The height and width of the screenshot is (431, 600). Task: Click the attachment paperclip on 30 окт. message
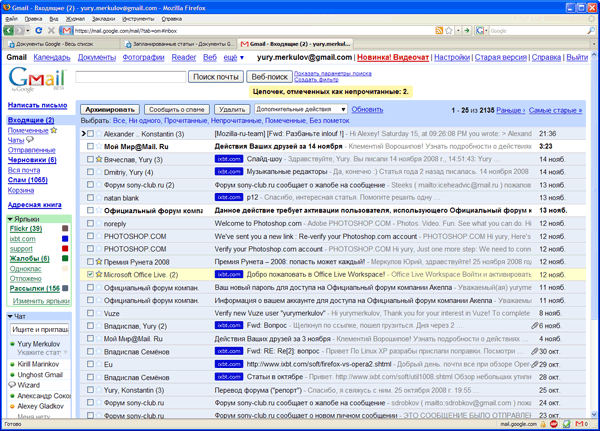click(x=535, y=351)
